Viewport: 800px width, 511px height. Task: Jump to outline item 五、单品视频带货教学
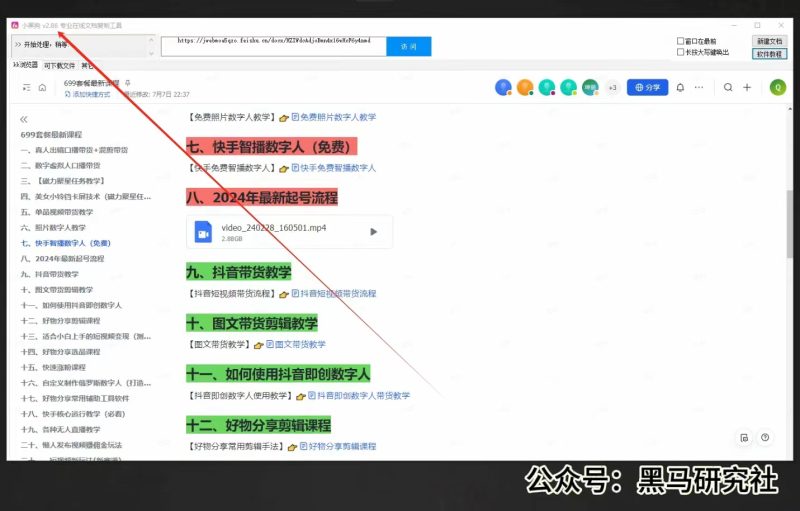[57, 212]
